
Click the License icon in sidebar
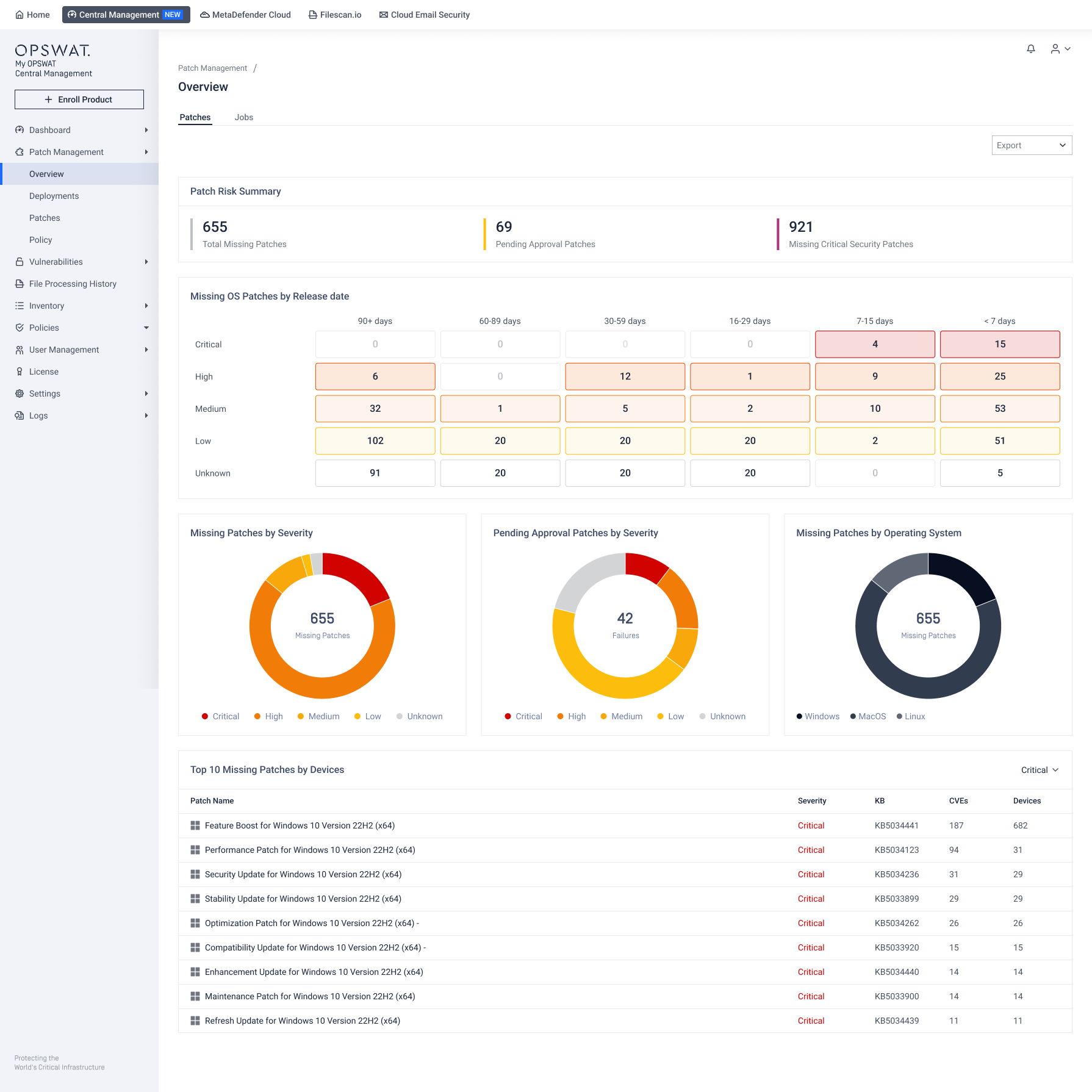click(x=20, y=372)
